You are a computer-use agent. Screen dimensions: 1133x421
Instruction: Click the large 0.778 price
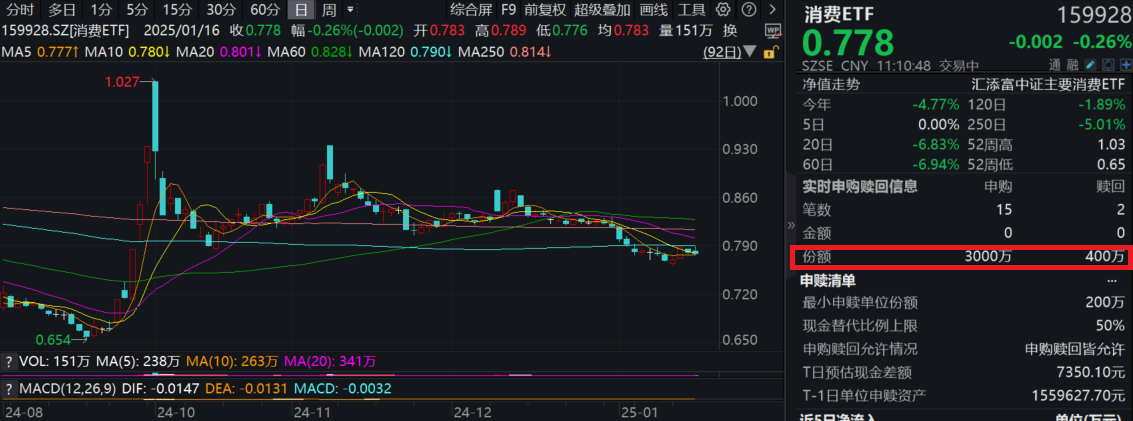[x=848, y=43]
